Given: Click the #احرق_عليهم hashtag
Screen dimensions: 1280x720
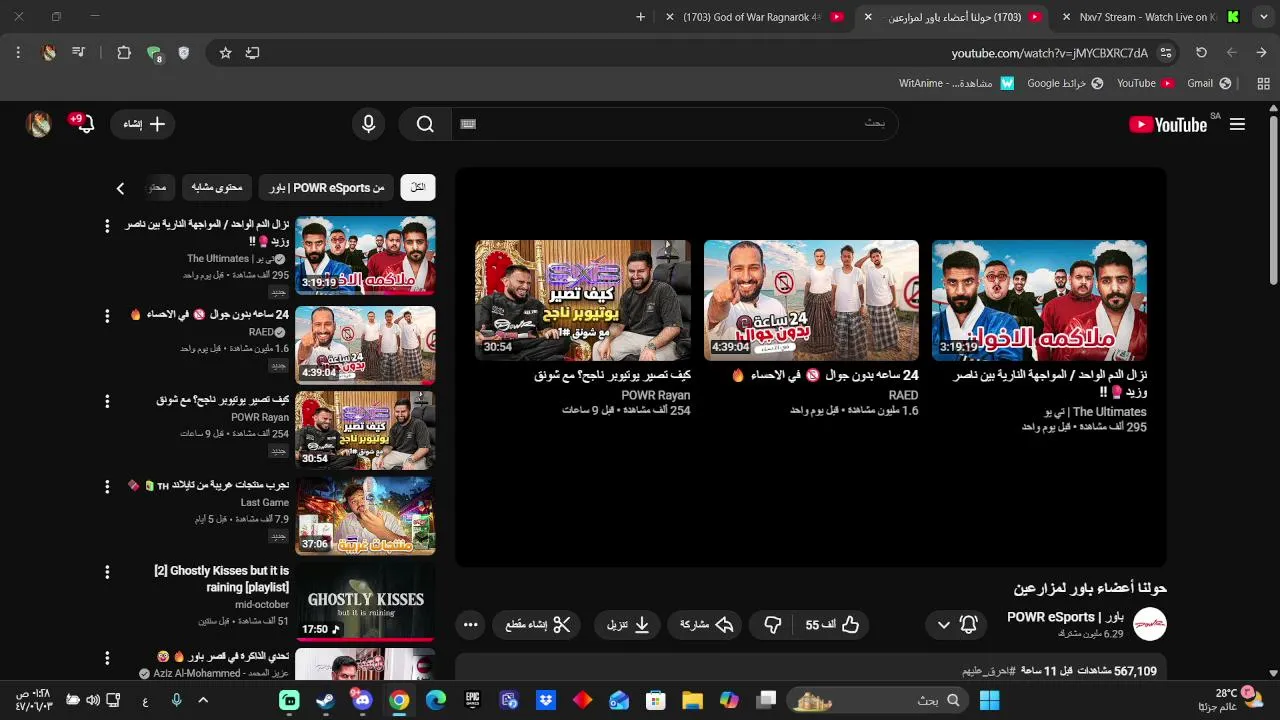Looking at the screenshot, I should click(x=988, y=671).
